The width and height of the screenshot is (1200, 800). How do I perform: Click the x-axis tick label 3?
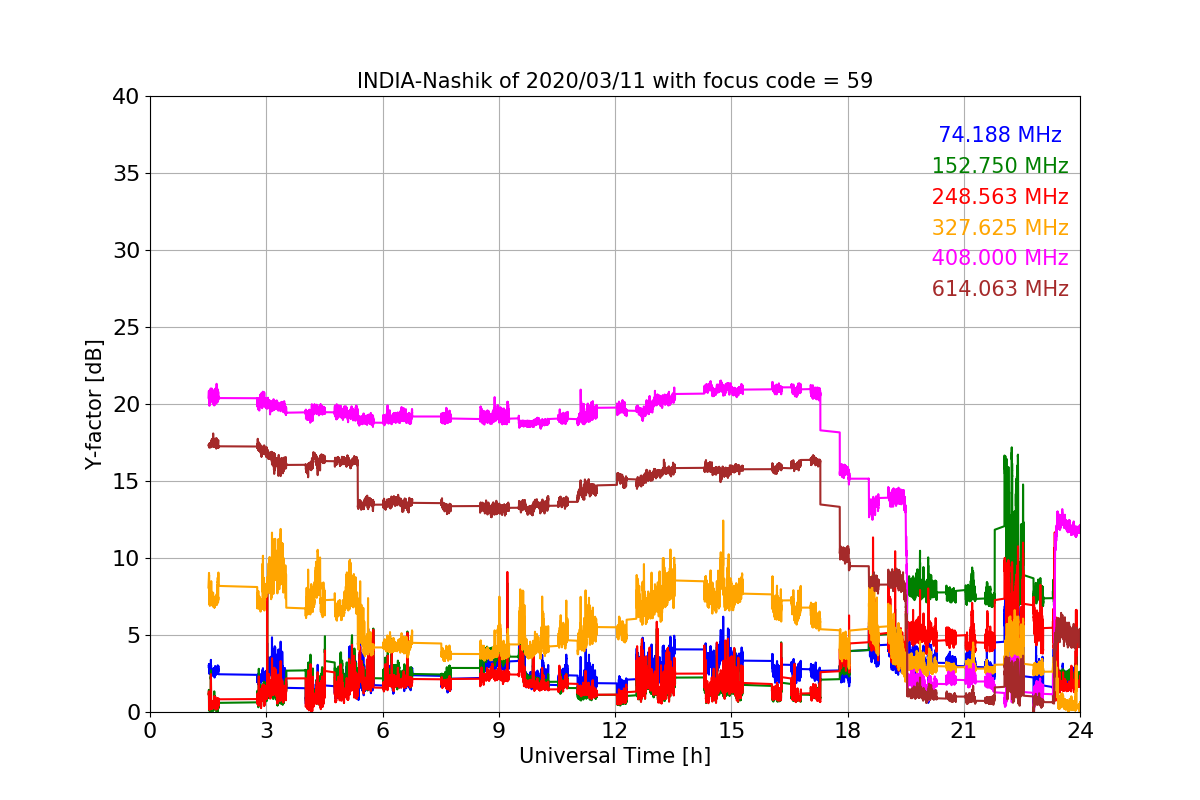(x=266, y=730)
